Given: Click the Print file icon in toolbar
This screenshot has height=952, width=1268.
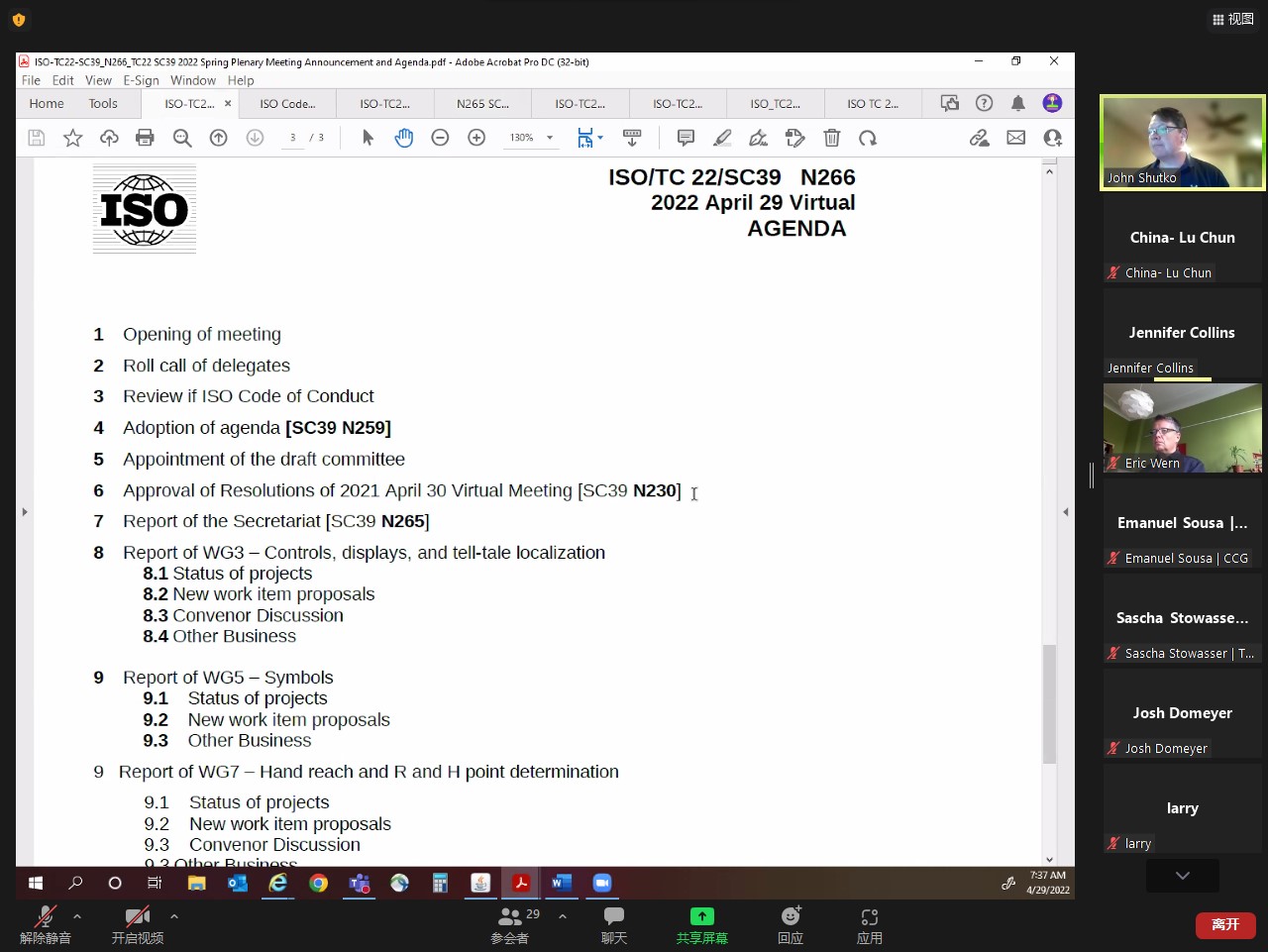Looking at the screenshot, I should [145, 138].
